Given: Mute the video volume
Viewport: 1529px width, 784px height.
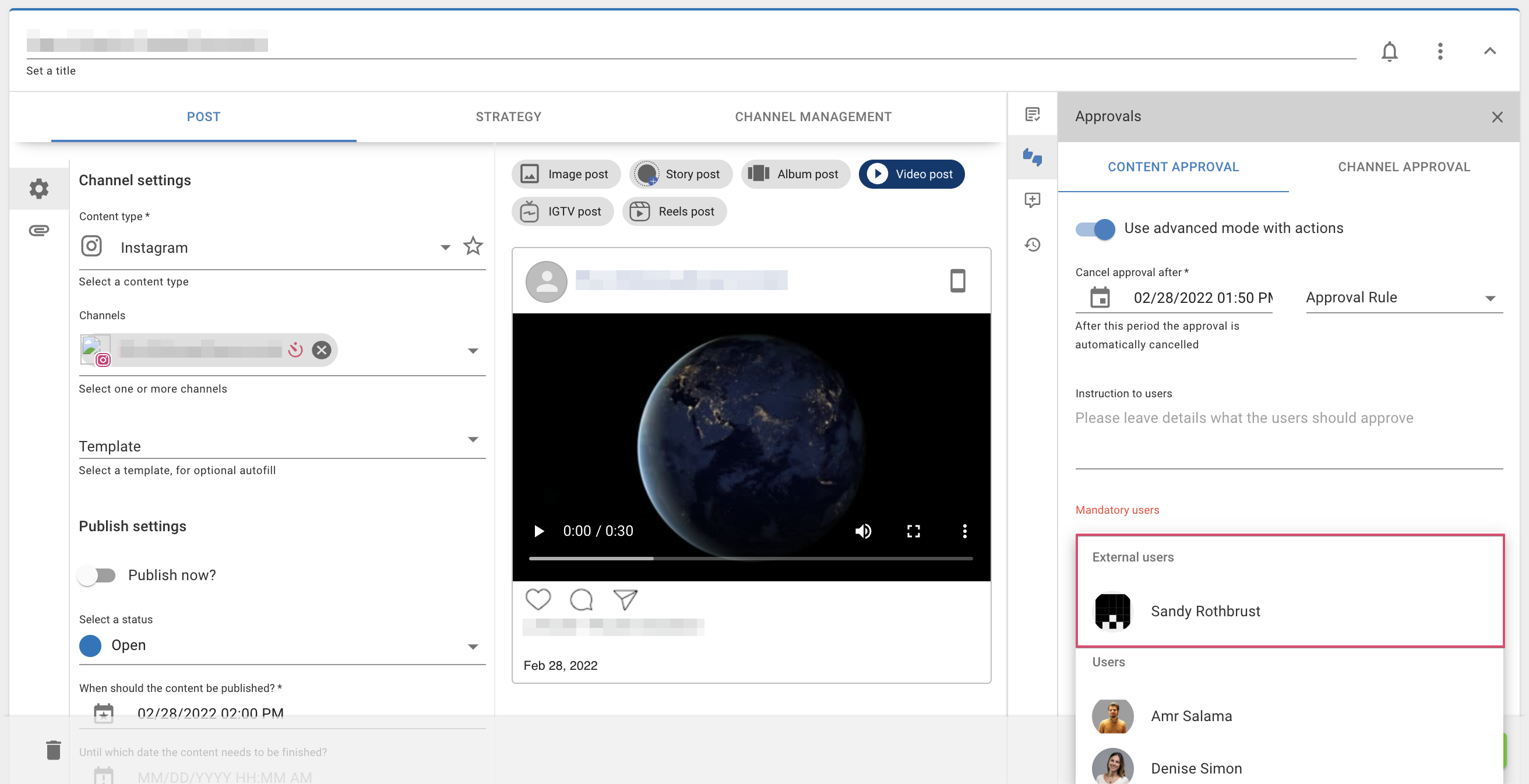Looking at the screenshot, I should coord(863,531).
